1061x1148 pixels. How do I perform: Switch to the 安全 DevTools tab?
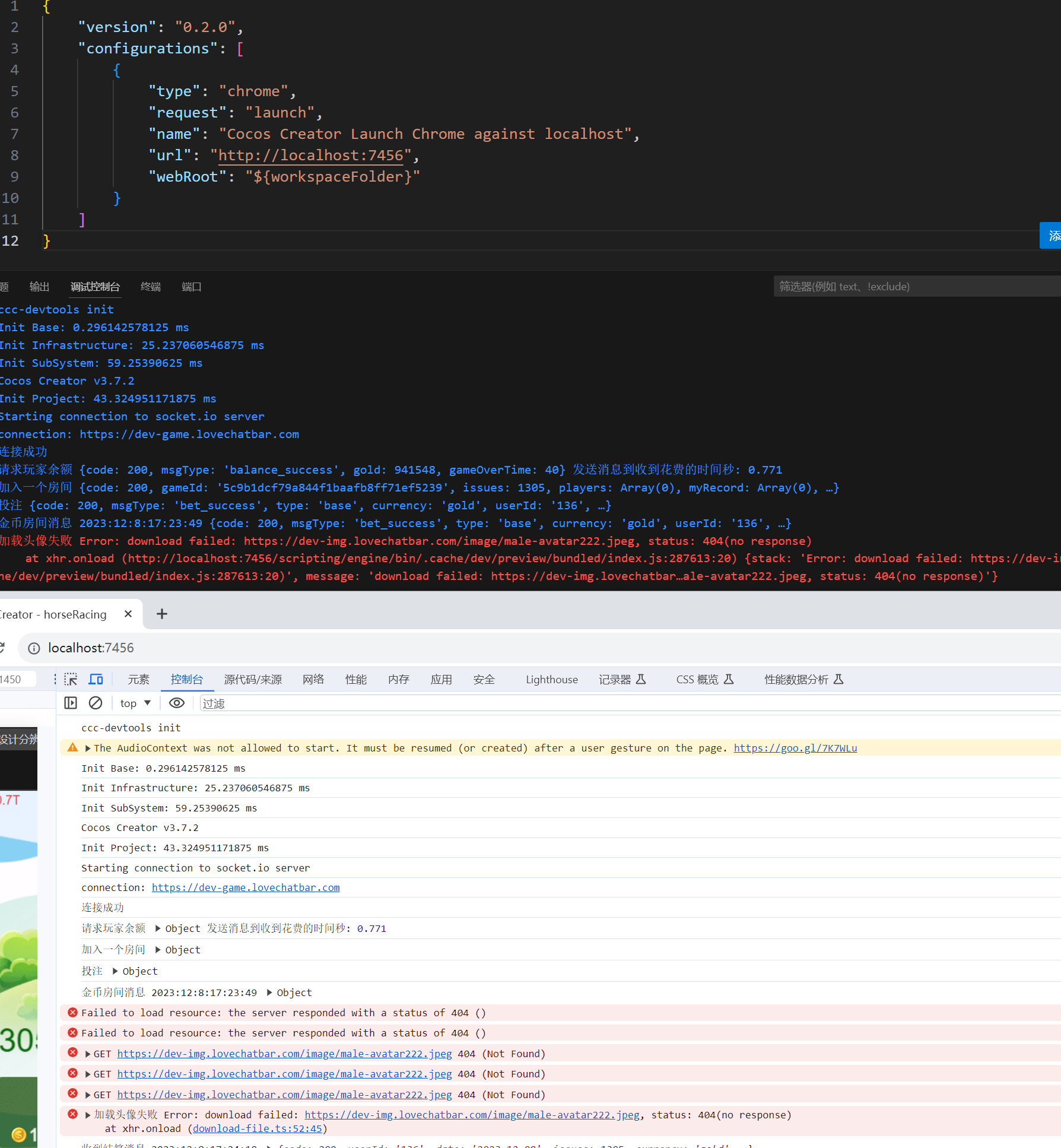coord(484,679)
